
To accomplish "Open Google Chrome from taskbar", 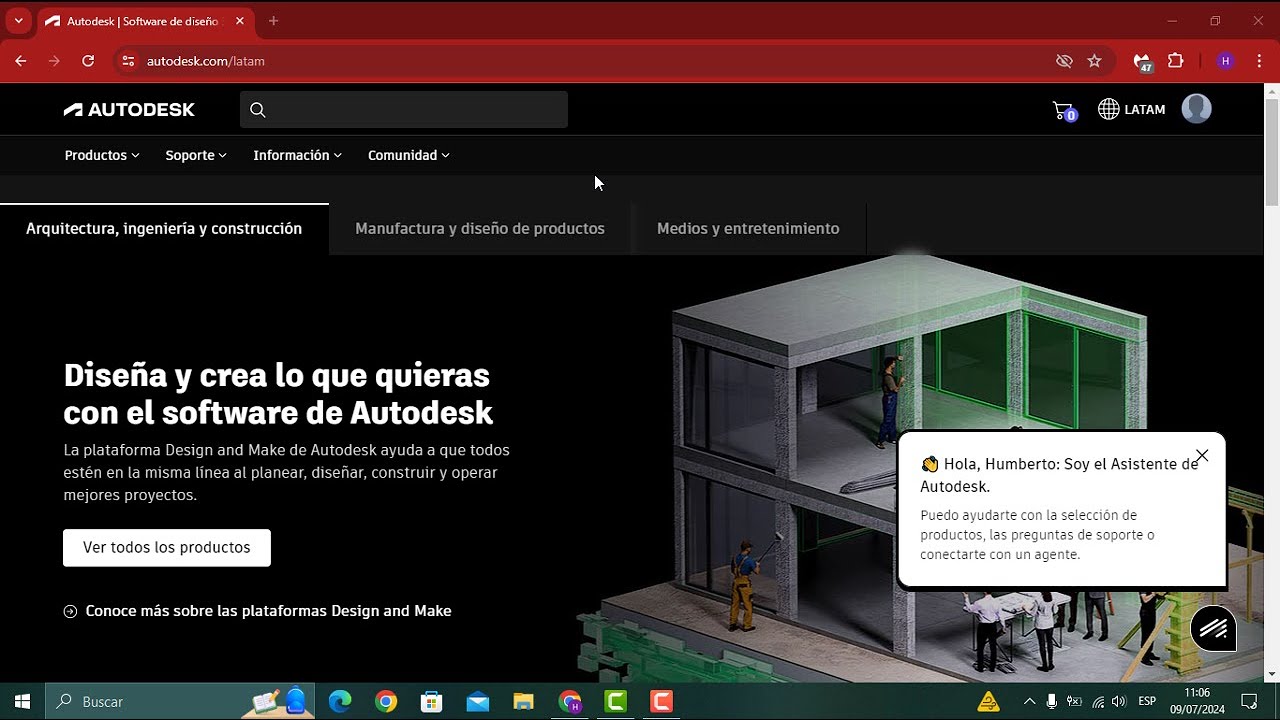I will 386,701.
